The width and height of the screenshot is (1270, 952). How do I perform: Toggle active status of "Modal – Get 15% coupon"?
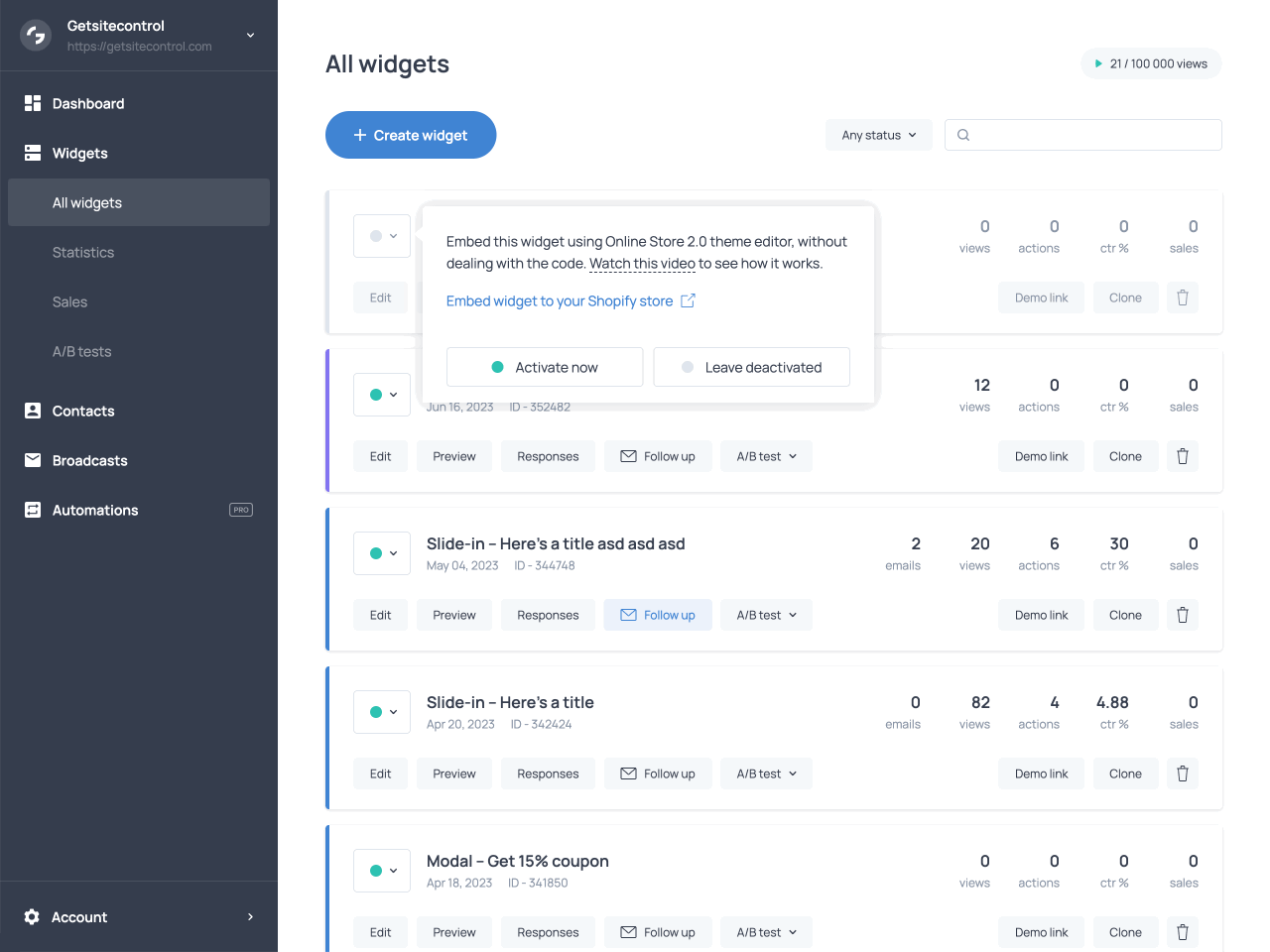[x=382, y=871]
